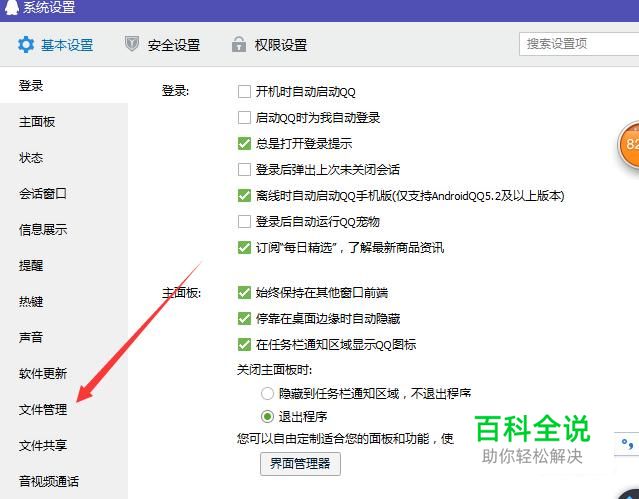Click the orange 82 floating ball
The image size is (639, 499).
[x=629, y=144]
